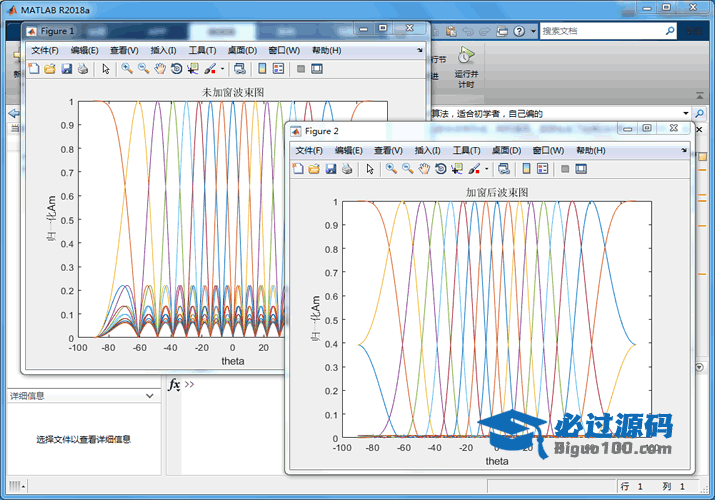715x500 pixels.
Task: Select Brush data tool in Figure 1
Action: pyautogui.click(x=210, y=69)
